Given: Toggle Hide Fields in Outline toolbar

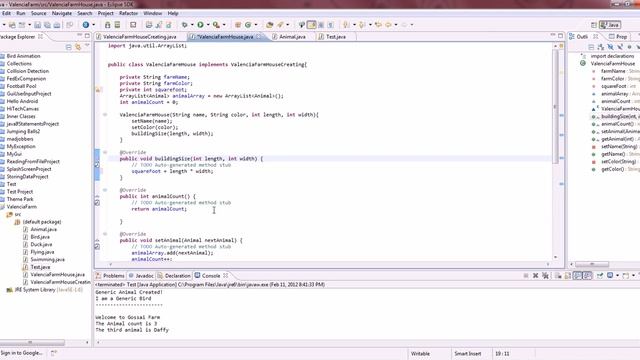Looking at the screenshot, I should 610,47.
